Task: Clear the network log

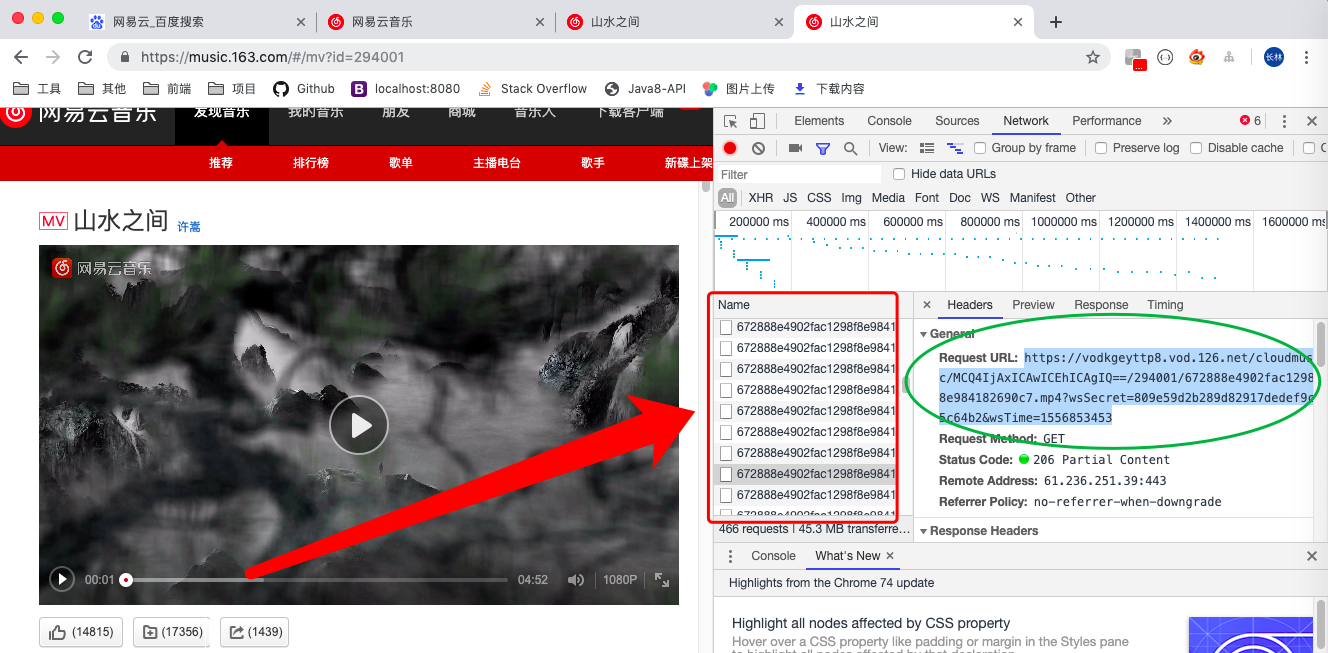Action: (x=758, y=148)
